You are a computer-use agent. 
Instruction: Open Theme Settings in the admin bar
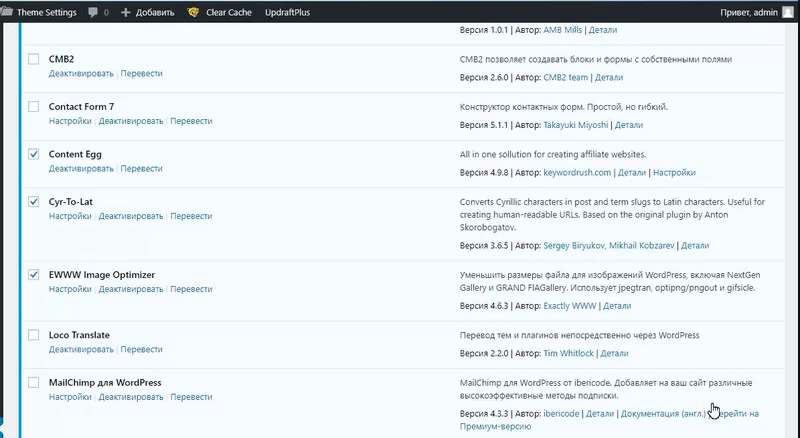point(46,12)
